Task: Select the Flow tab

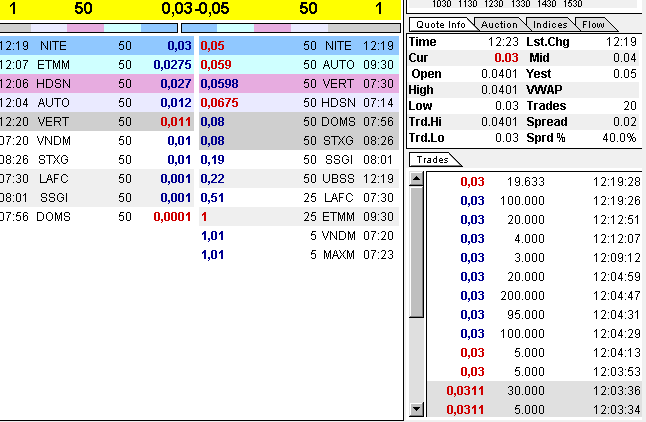Action: 593,24
